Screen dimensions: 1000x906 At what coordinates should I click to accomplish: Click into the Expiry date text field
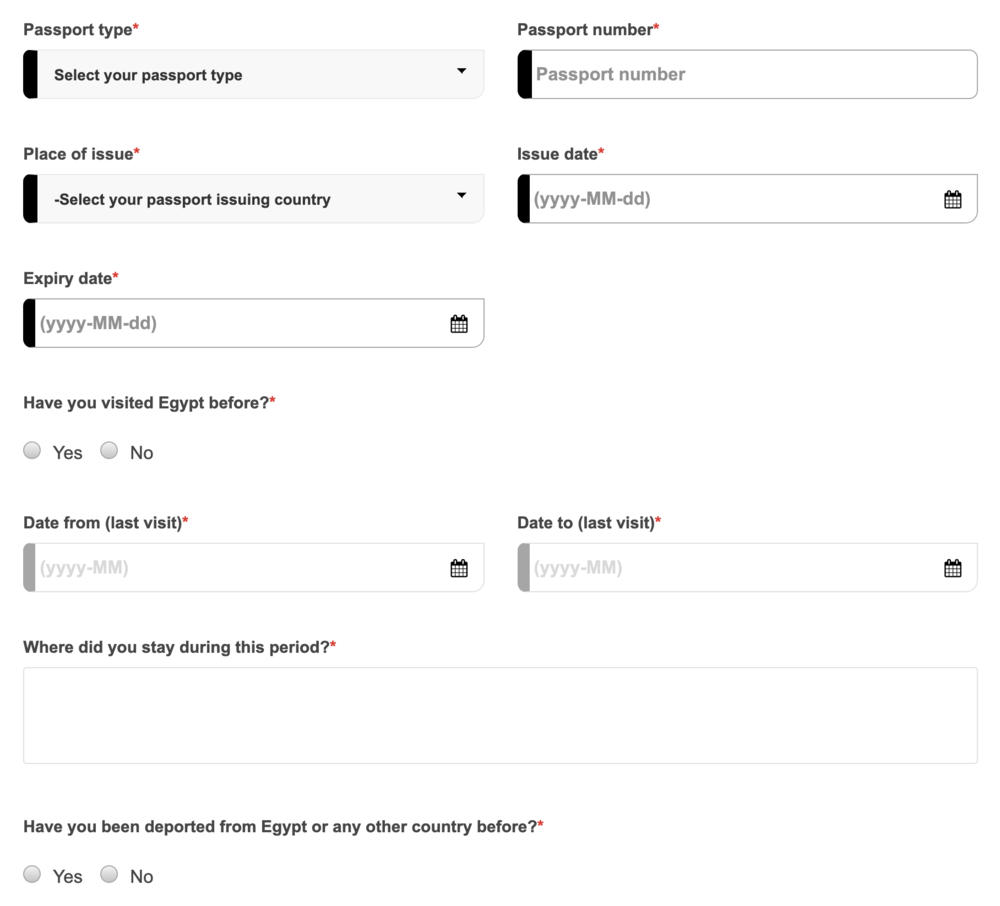pos(240,323)
